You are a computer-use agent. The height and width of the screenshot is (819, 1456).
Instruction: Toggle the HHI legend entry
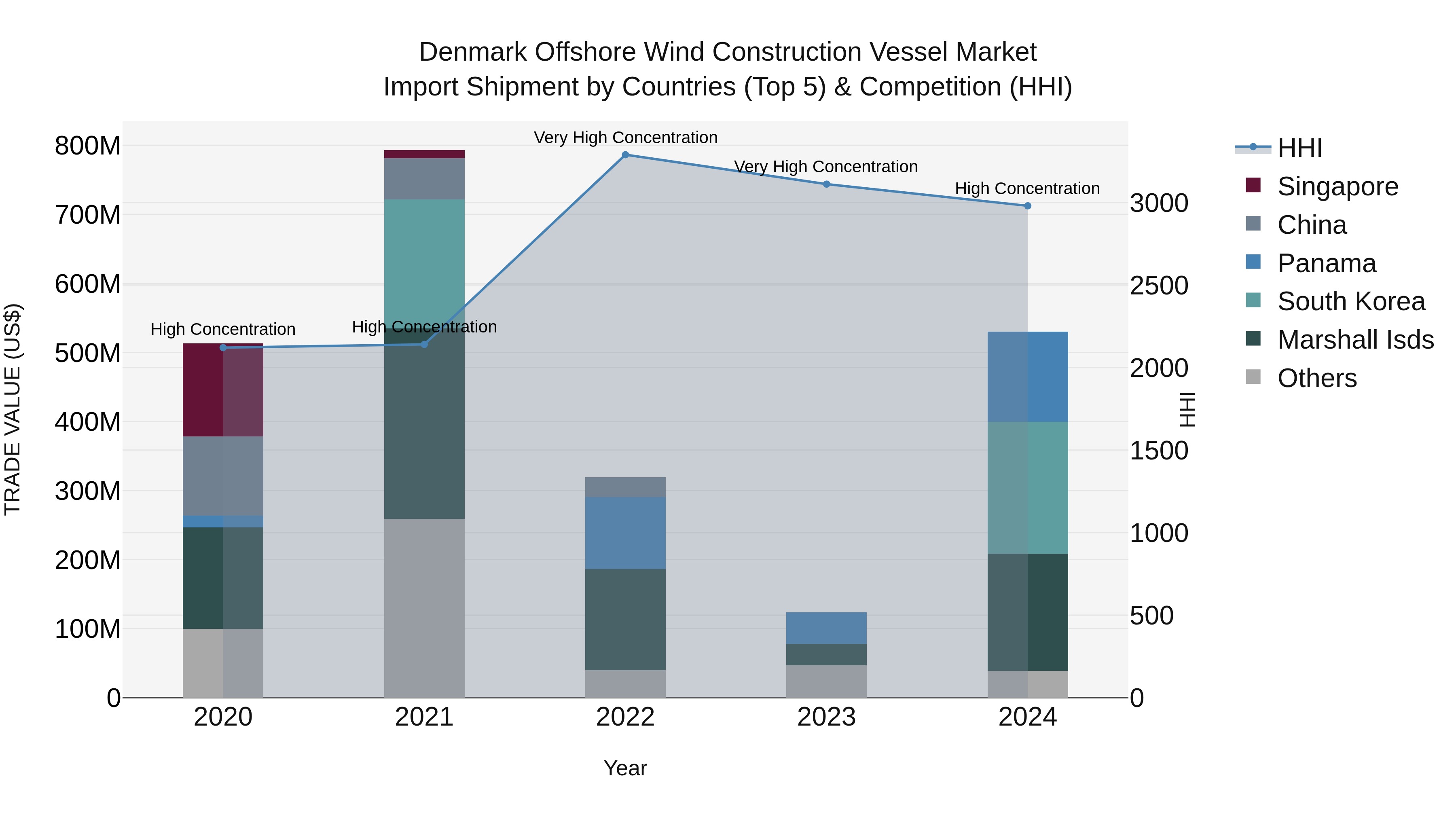pos(1278,148)
